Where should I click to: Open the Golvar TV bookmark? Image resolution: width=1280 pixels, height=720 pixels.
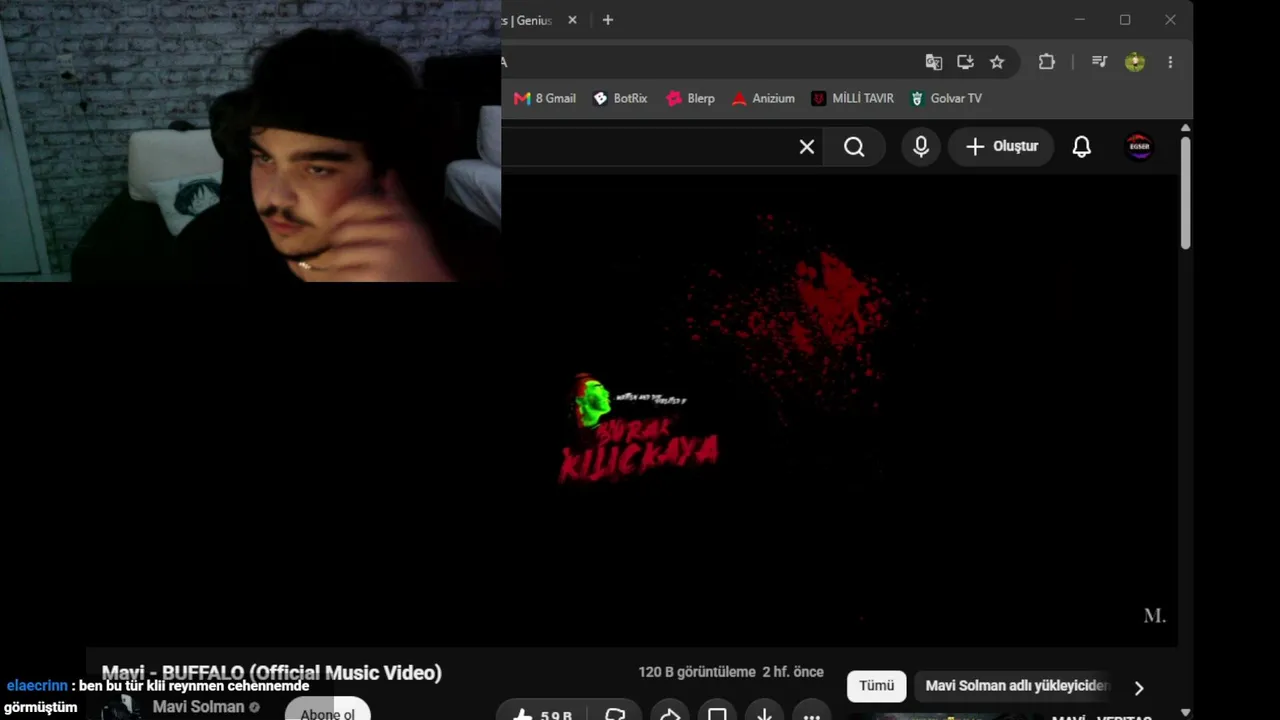coord(946,98)
